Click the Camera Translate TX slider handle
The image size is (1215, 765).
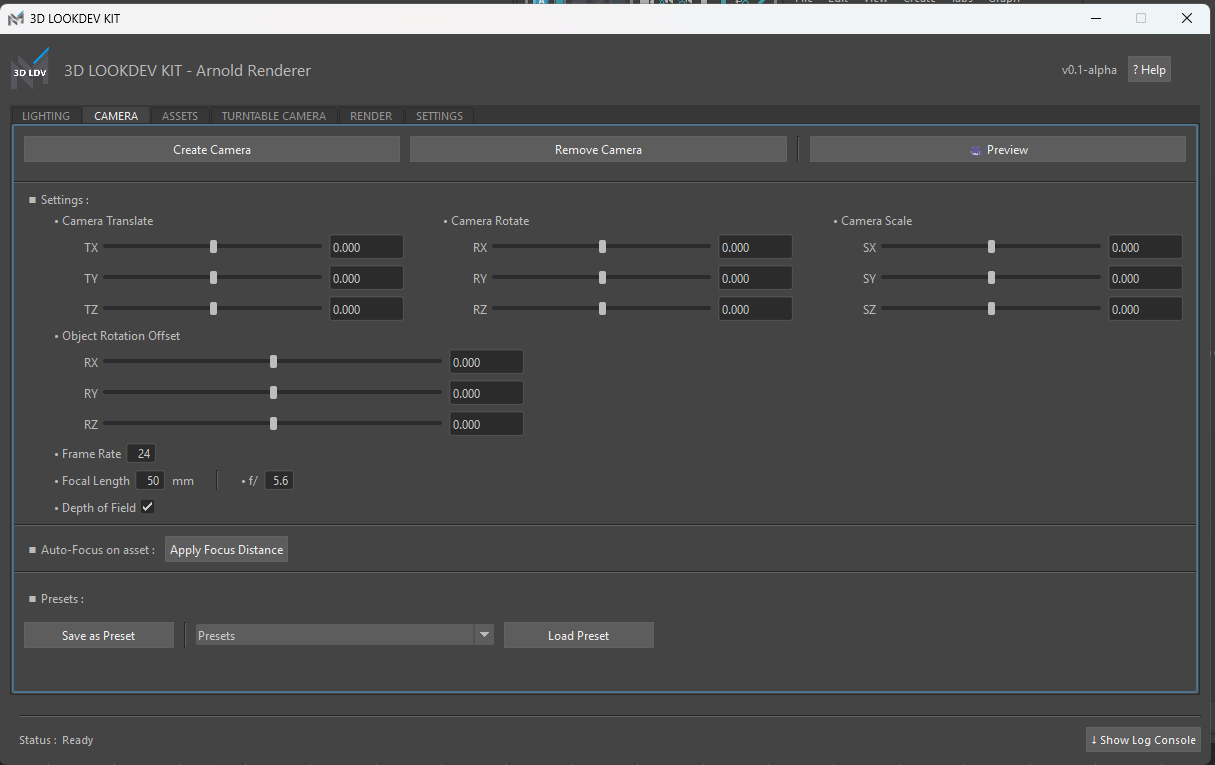pos(214,247)
